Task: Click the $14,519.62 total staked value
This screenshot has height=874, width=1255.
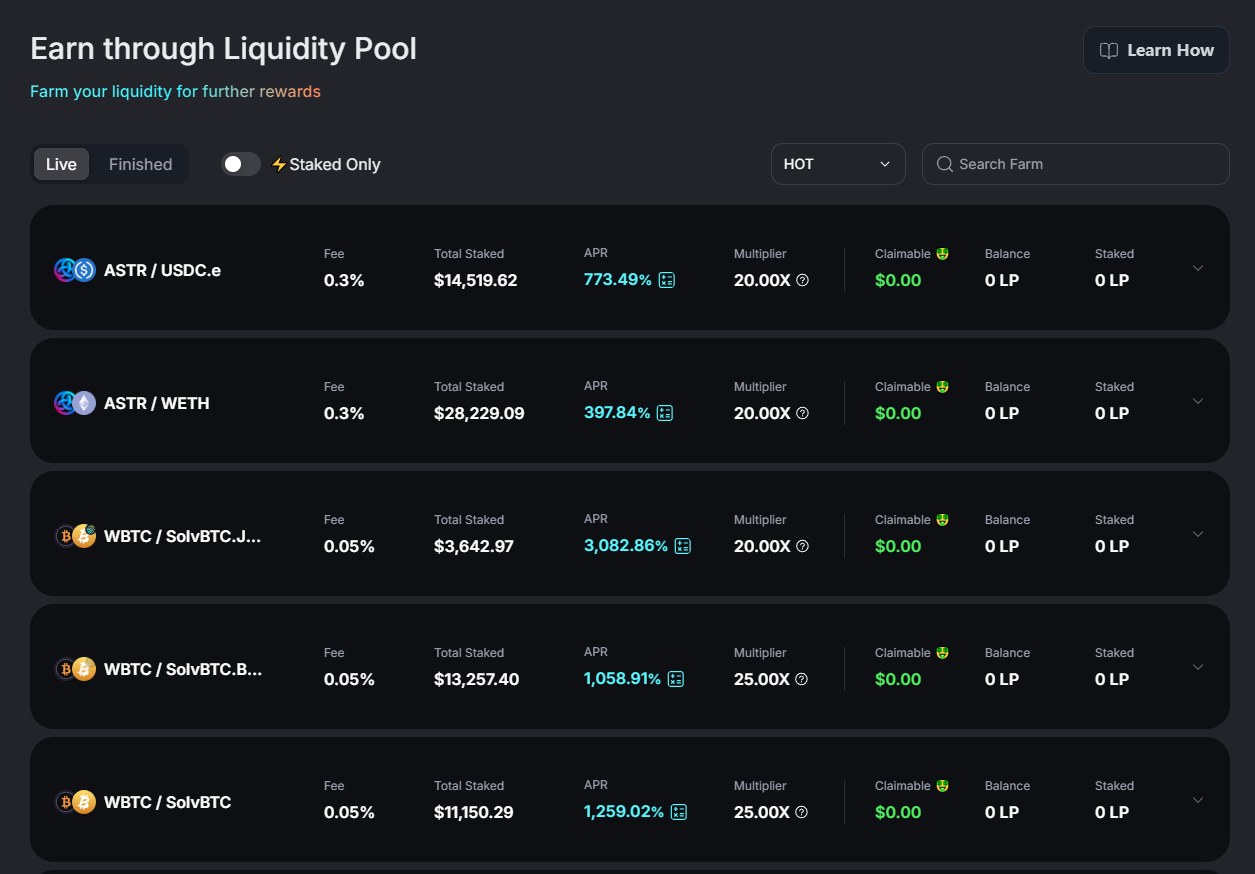Action: 476,280
